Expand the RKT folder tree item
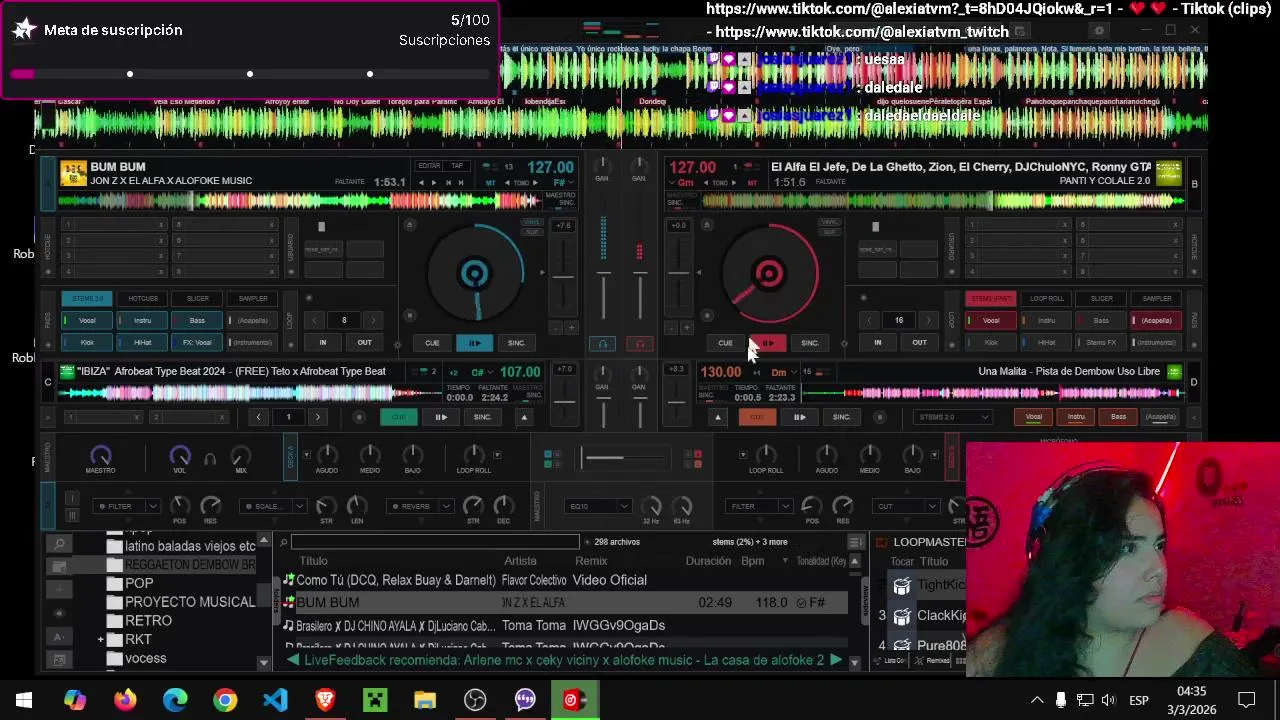 click(101, 639)
